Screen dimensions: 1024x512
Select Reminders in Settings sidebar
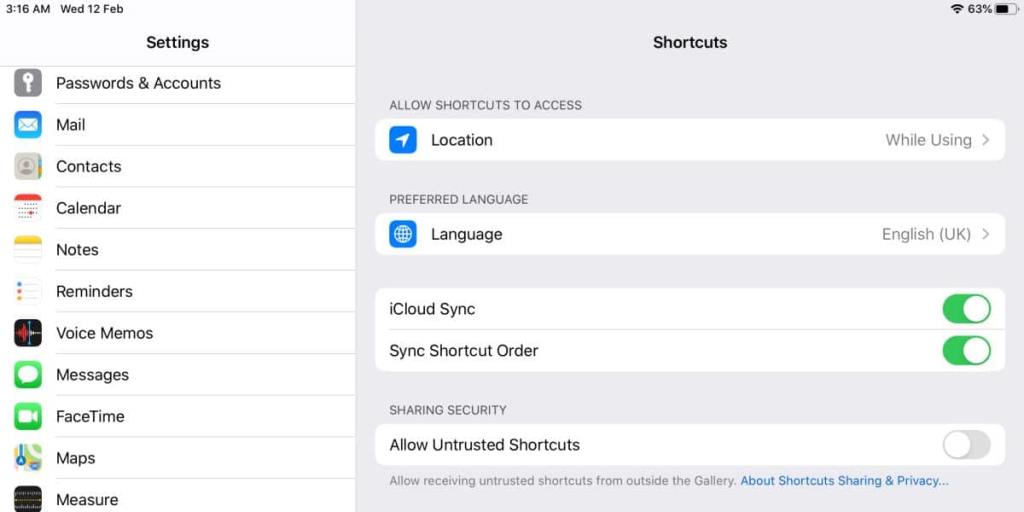pyautogui.click(x=94, y=292)
